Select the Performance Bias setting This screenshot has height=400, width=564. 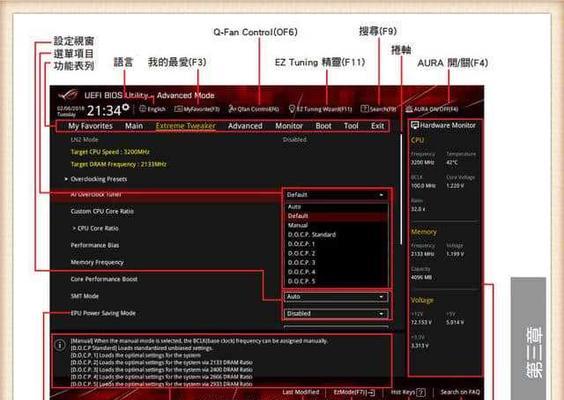point(95,245)
